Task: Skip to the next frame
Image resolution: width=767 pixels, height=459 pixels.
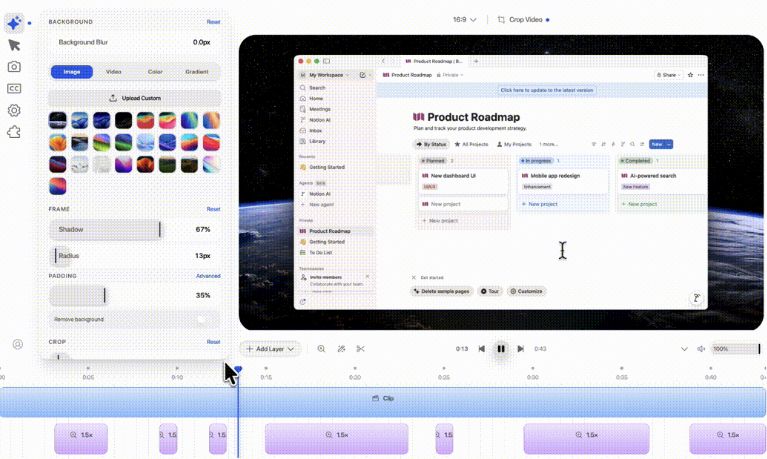Action: [x=521, y=349]
